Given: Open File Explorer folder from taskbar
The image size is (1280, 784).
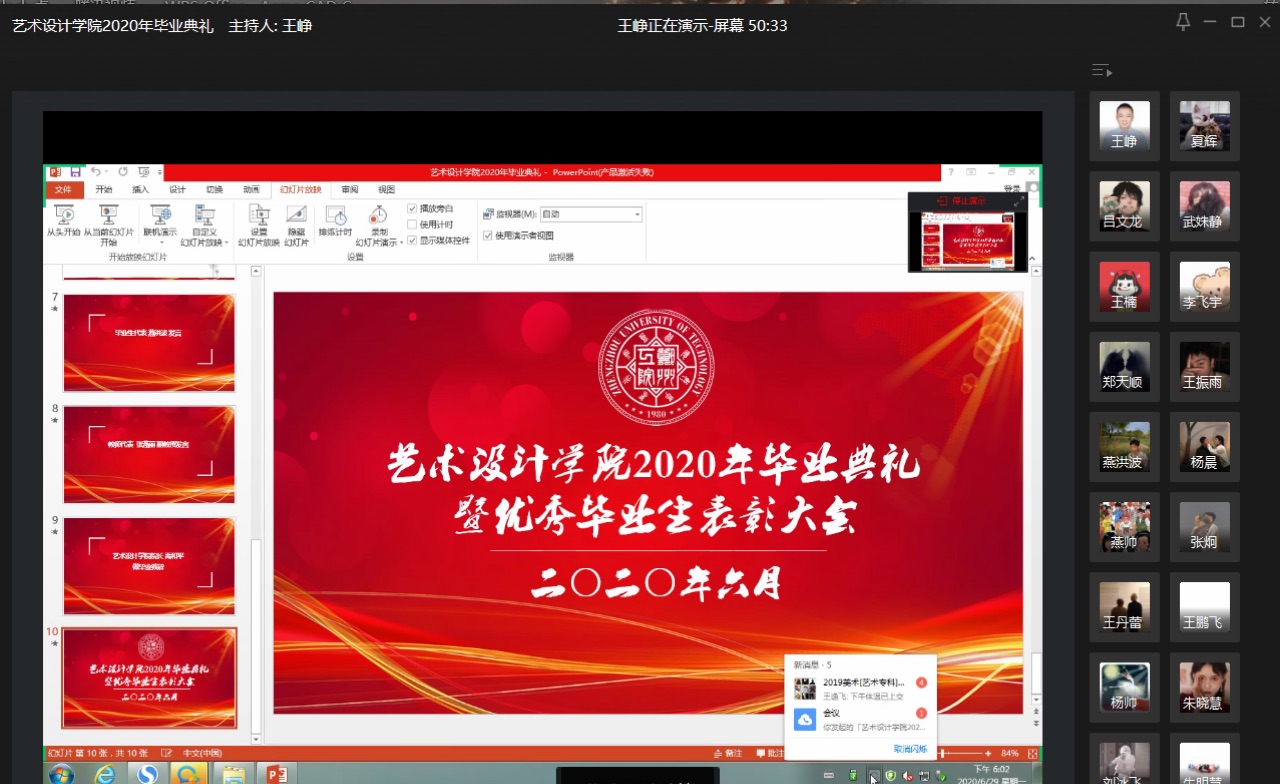Looking at the screenshot, I should pyautogui.click(x=233, y=773).
